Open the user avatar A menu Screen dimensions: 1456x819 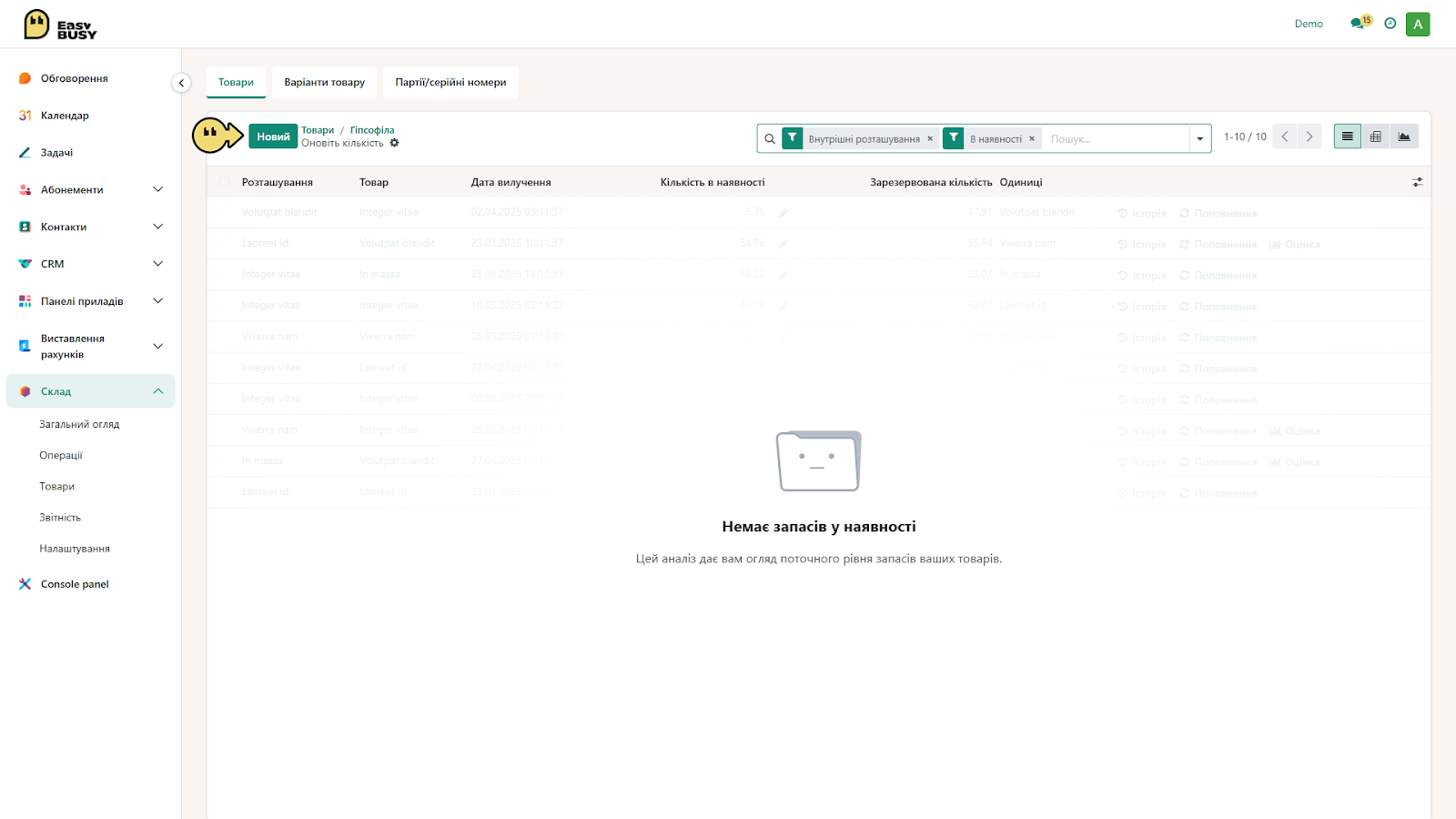(1418, 25)
